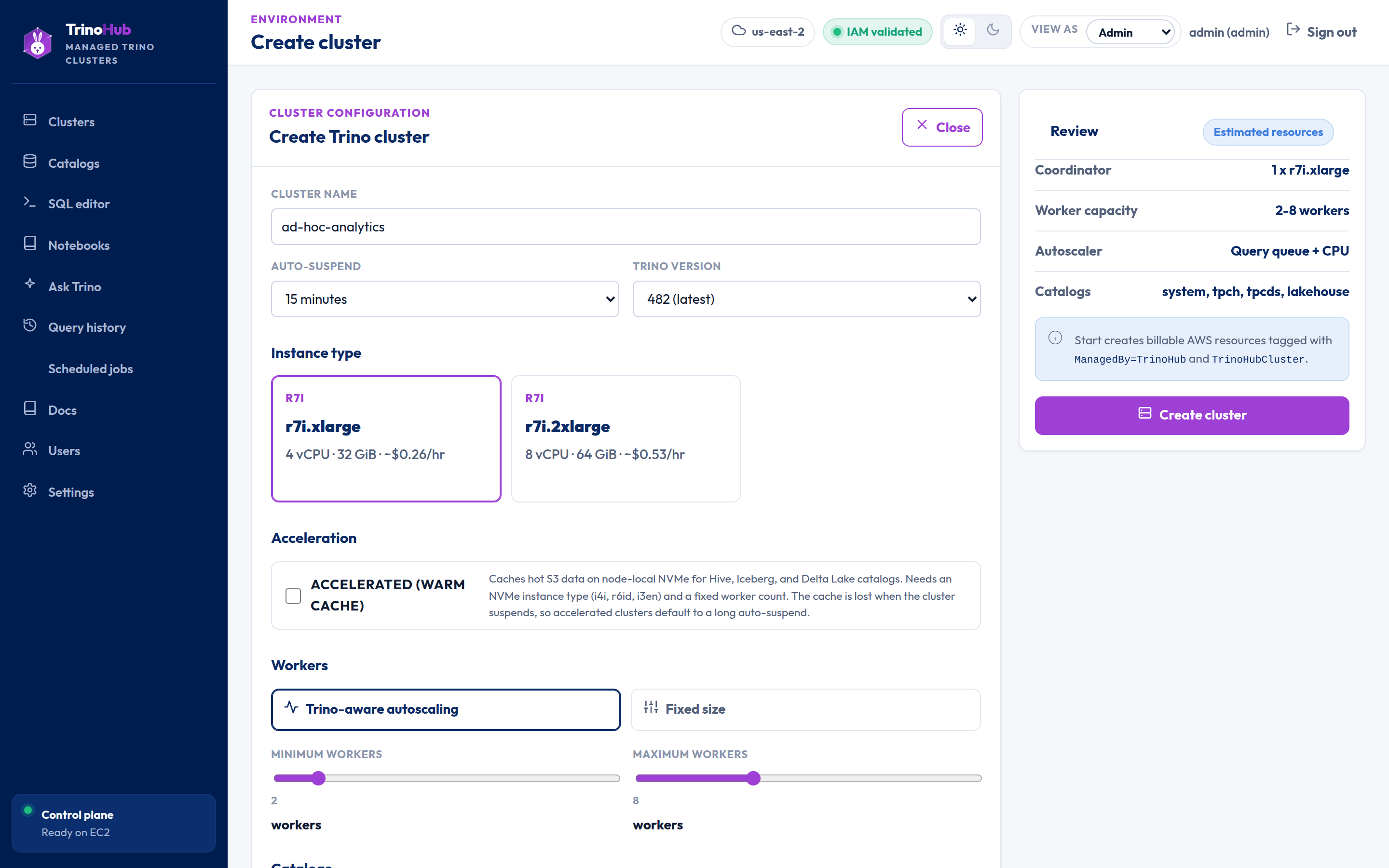Click the Catalogs database icon
The image size is (1389, 868).
click(30, 162)
